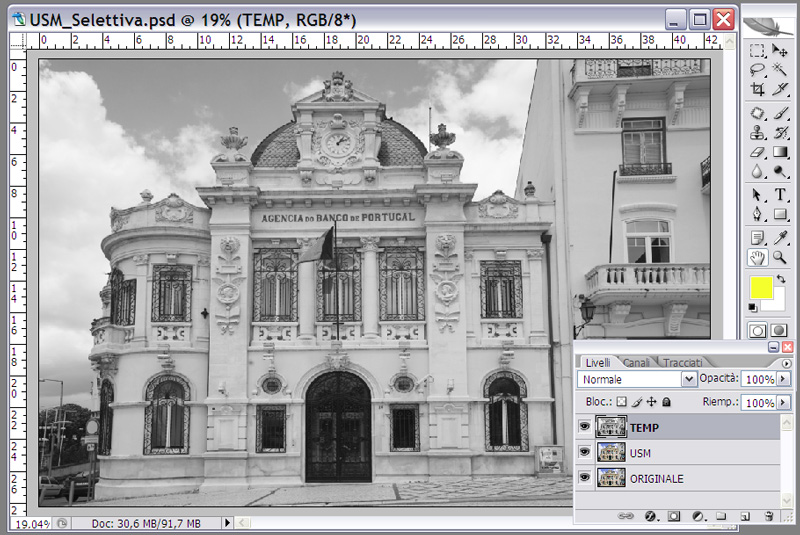Select the USM layer name
This screenshot has width=800, height=535.
[641, 453]
